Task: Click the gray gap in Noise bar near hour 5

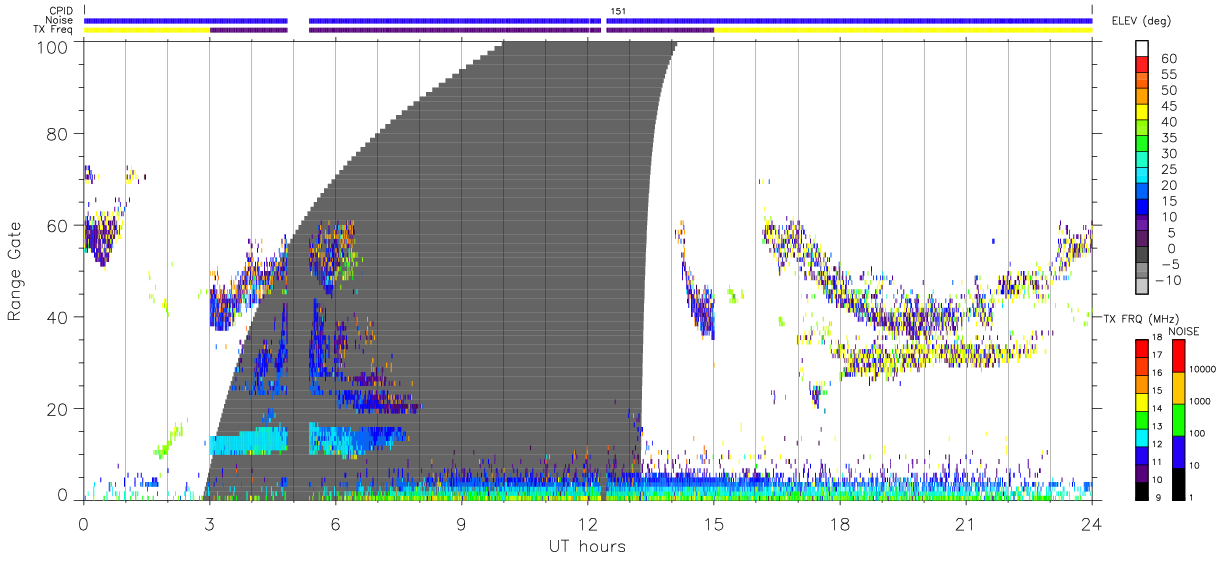Action: tap(298, 20)
